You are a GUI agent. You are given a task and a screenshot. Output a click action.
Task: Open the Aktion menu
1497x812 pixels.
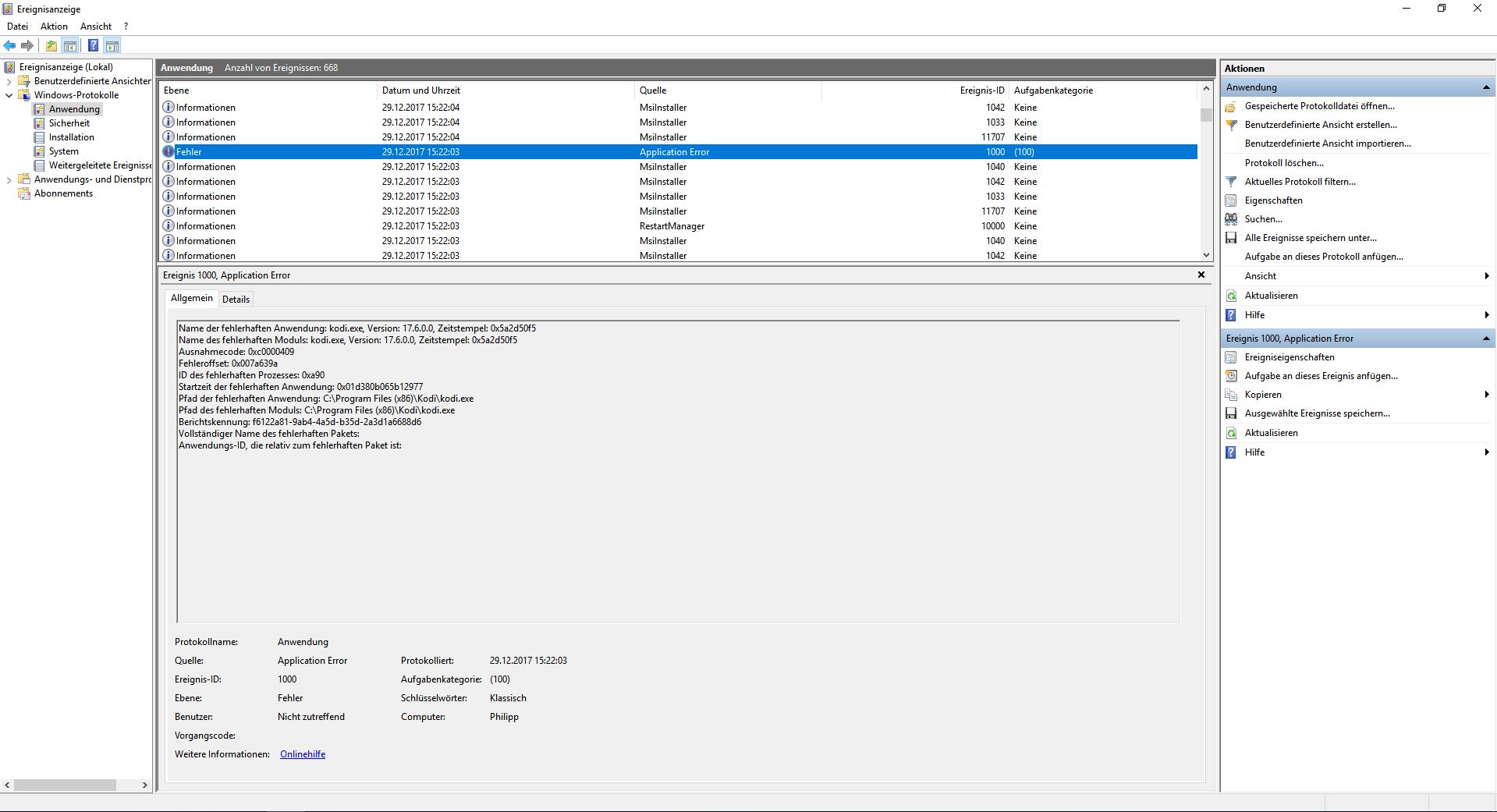coord(54,27)
